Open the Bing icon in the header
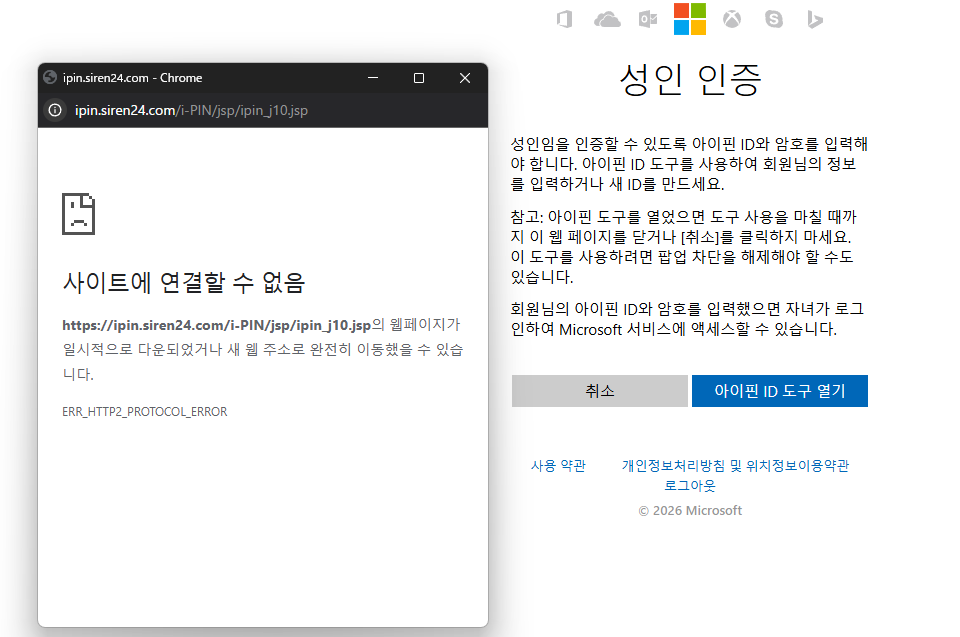Image resolution: width=960 pixels, height=637 pixels. point(815,20)
